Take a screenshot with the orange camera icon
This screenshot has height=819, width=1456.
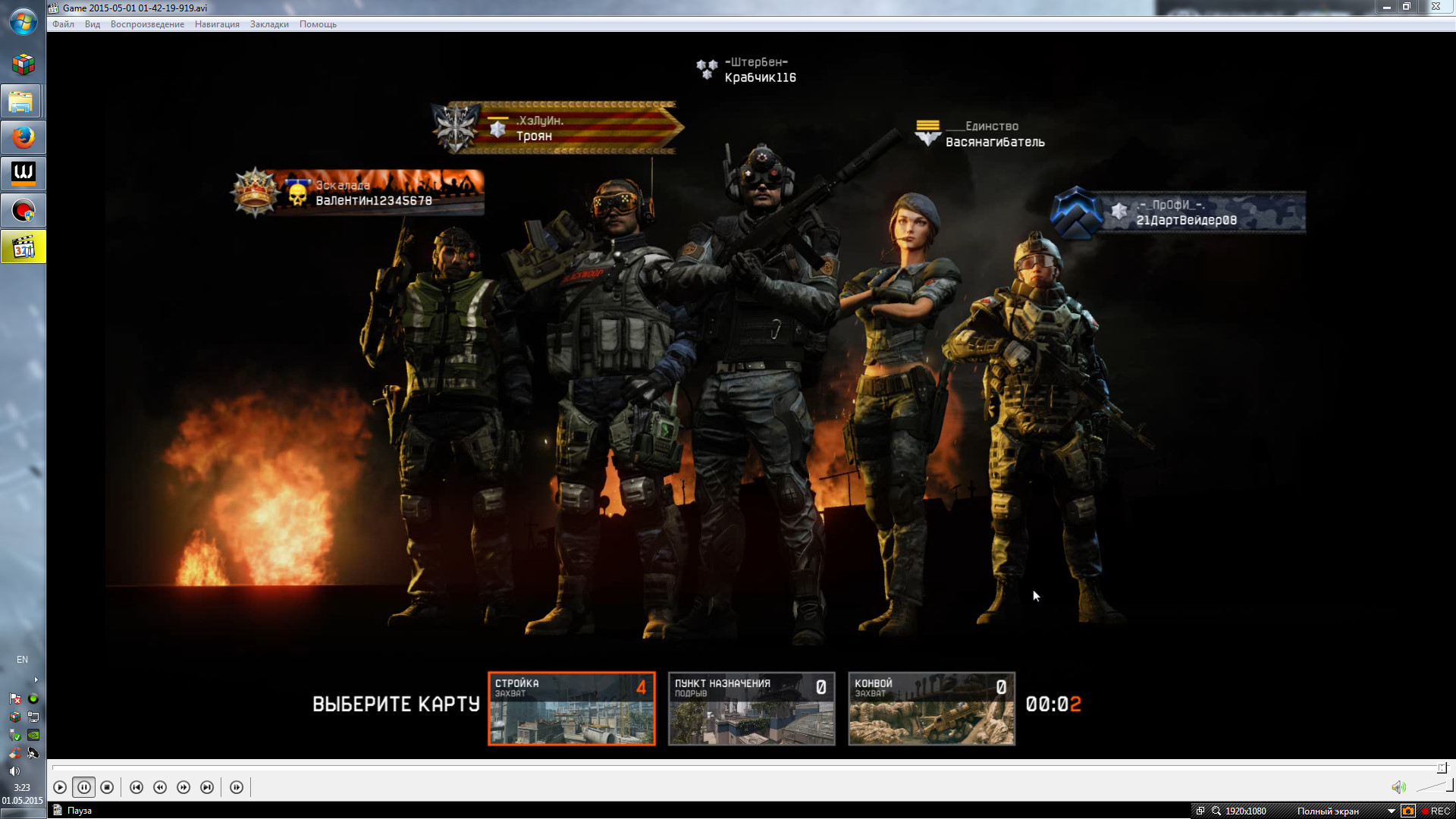pos(1408,811)
